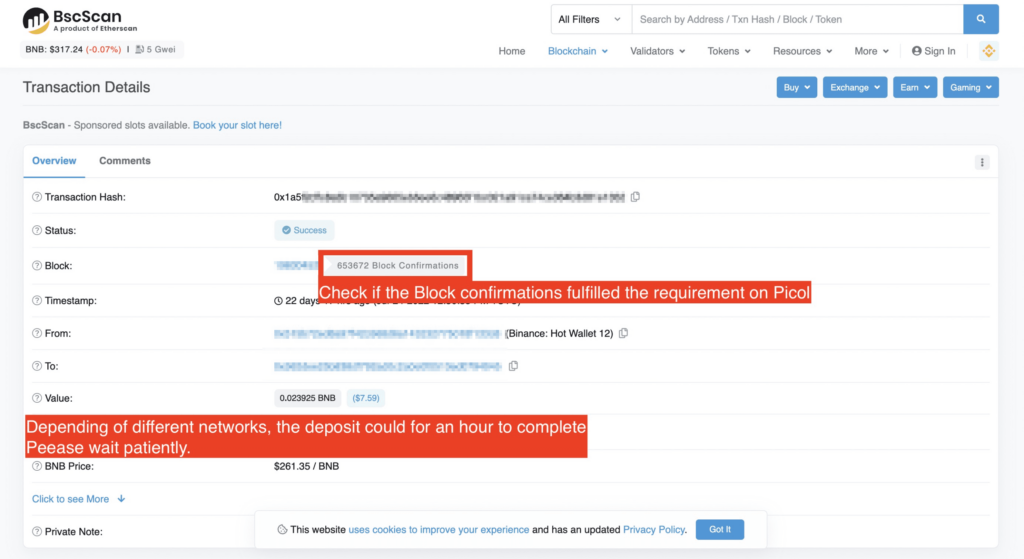1024x559 pixels.
Task: Open the three-dot options menu on the overview card
Action: (982, 162)
